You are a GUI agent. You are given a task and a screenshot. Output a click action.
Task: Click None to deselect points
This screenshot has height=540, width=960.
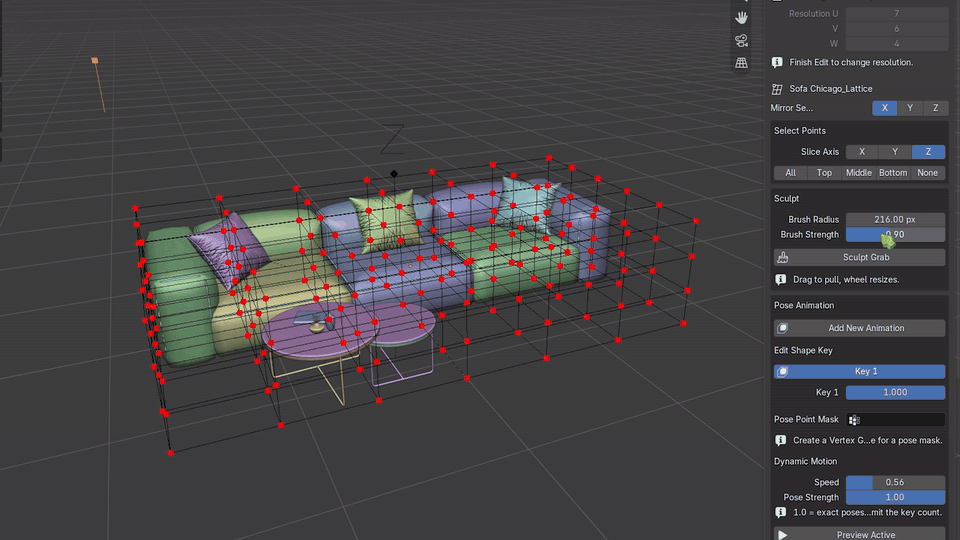coord(928,173)
